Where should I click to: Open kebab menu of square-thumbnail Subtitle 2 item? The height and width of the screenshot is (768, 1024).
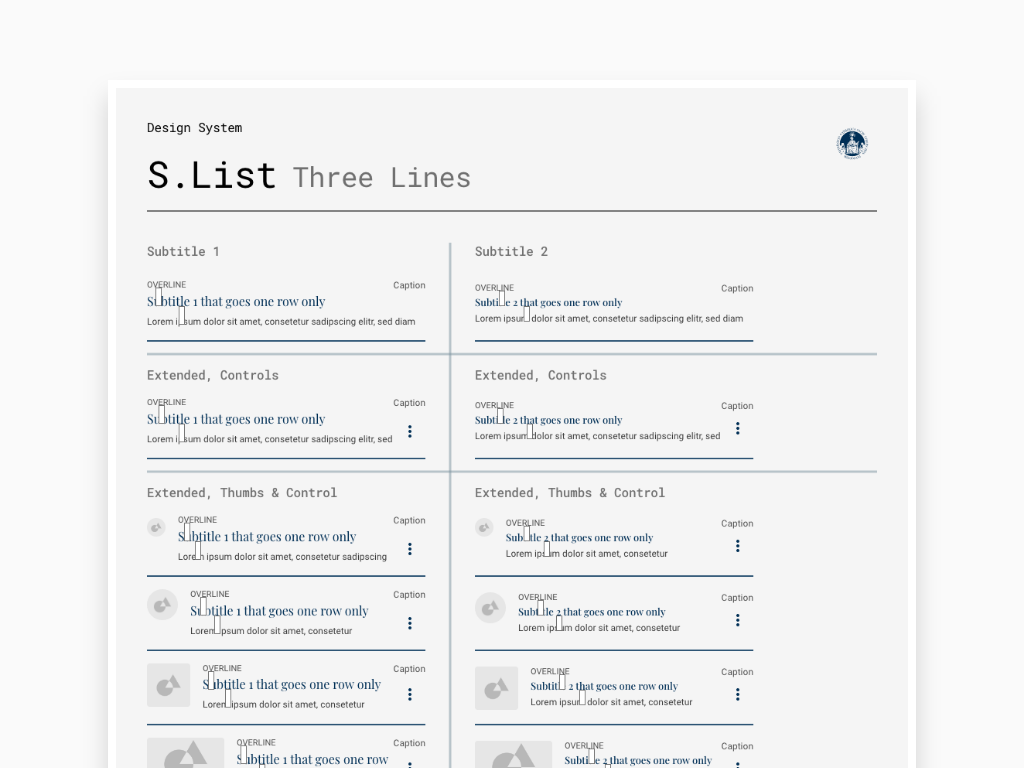coord(737,694)
